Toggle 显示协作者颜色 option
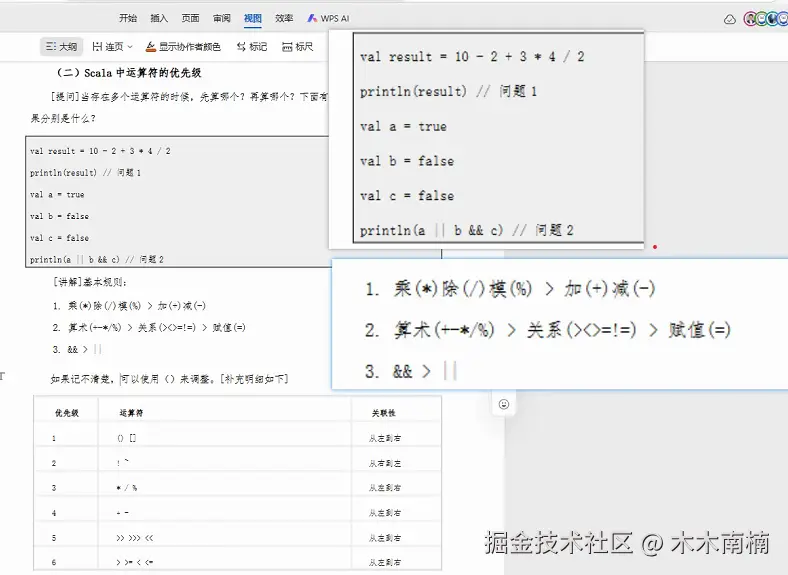788x575 pixels. pyautogui.click(x=183, y=47)
